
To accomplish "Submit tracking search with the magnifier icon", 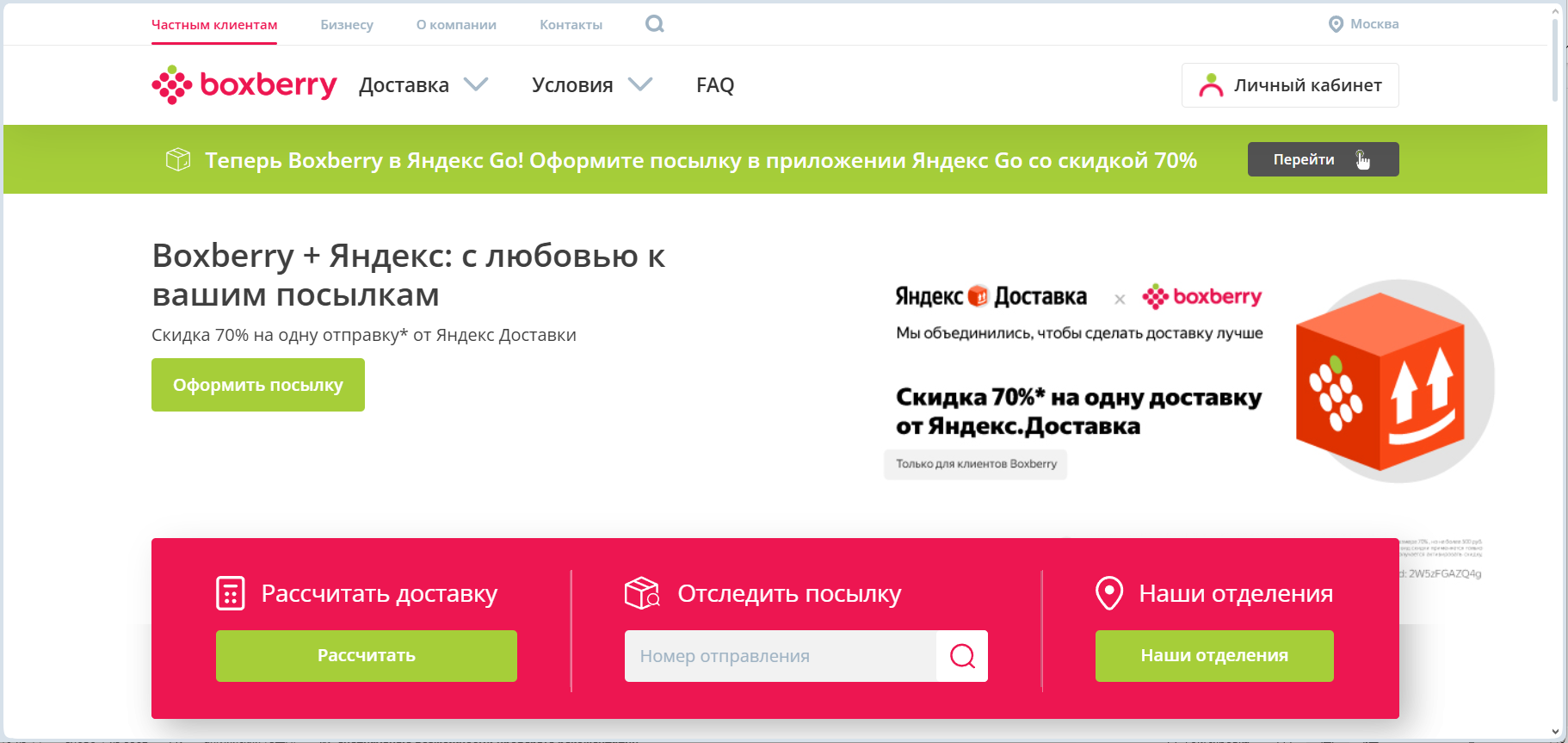I will tap(962, 656).
